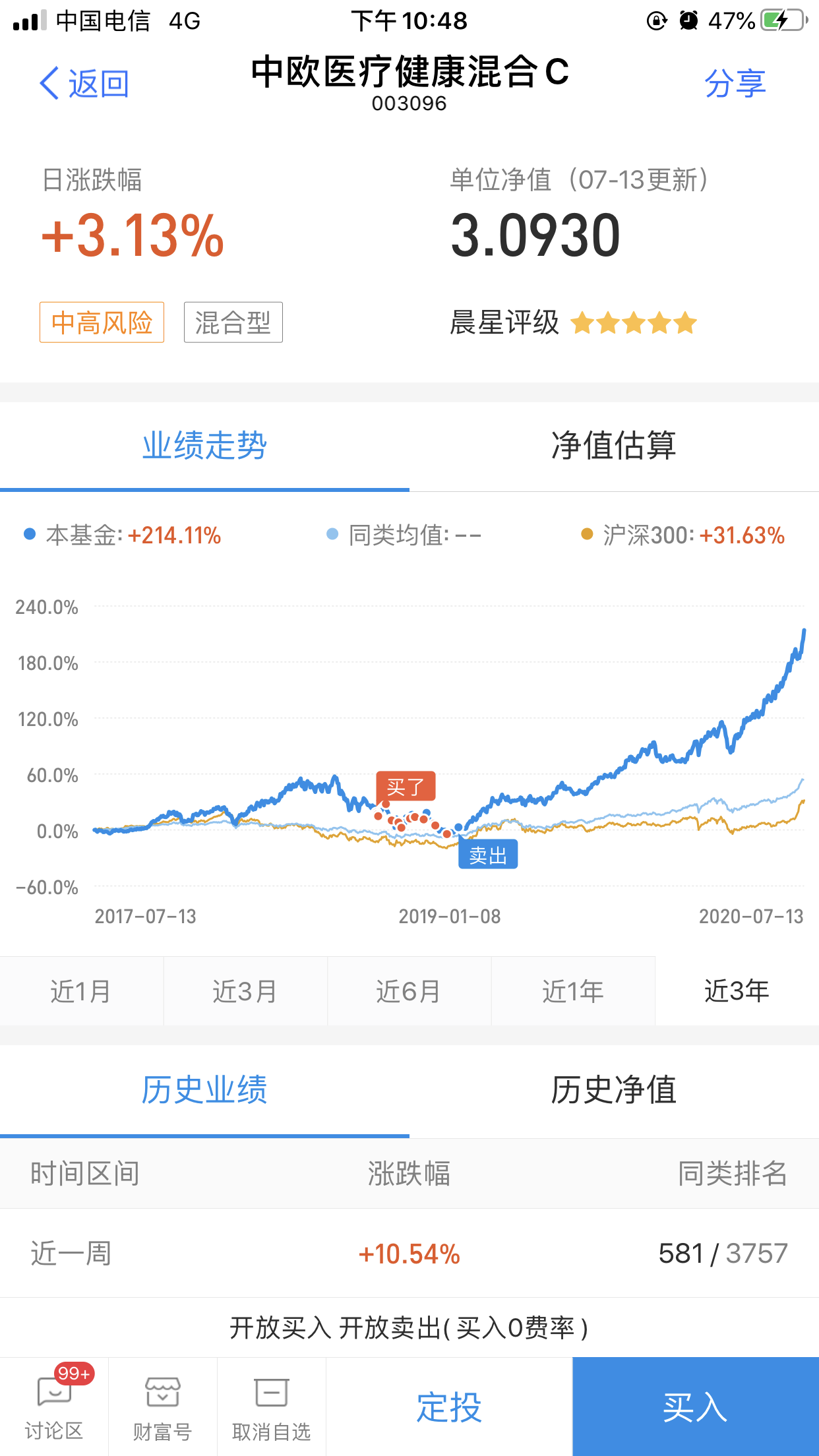Screen dimensions: 819x1456
Task: Select the 近1月 time range
Action: (x=81, y=991)
